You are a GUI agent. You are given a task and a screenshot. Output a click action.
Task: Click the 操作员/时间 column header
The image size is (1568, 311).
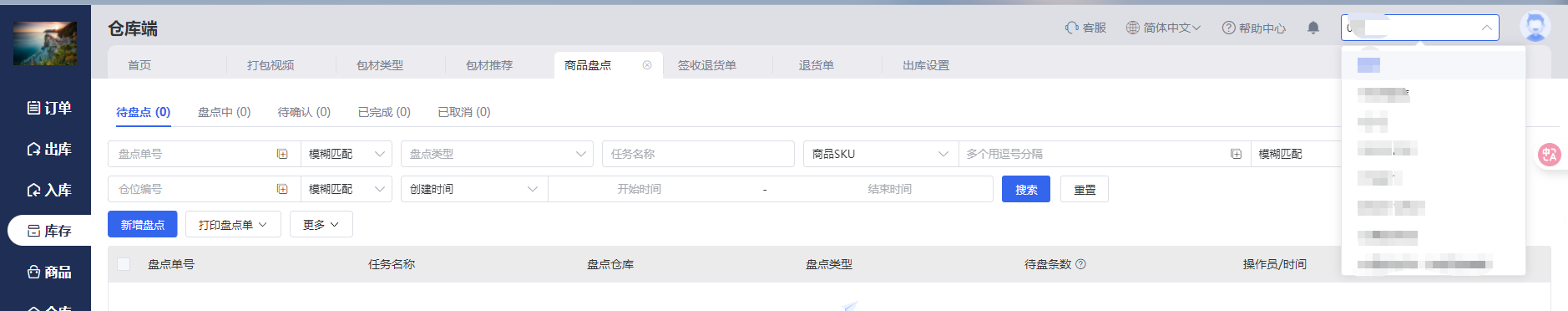click(x=1275, y=264)
